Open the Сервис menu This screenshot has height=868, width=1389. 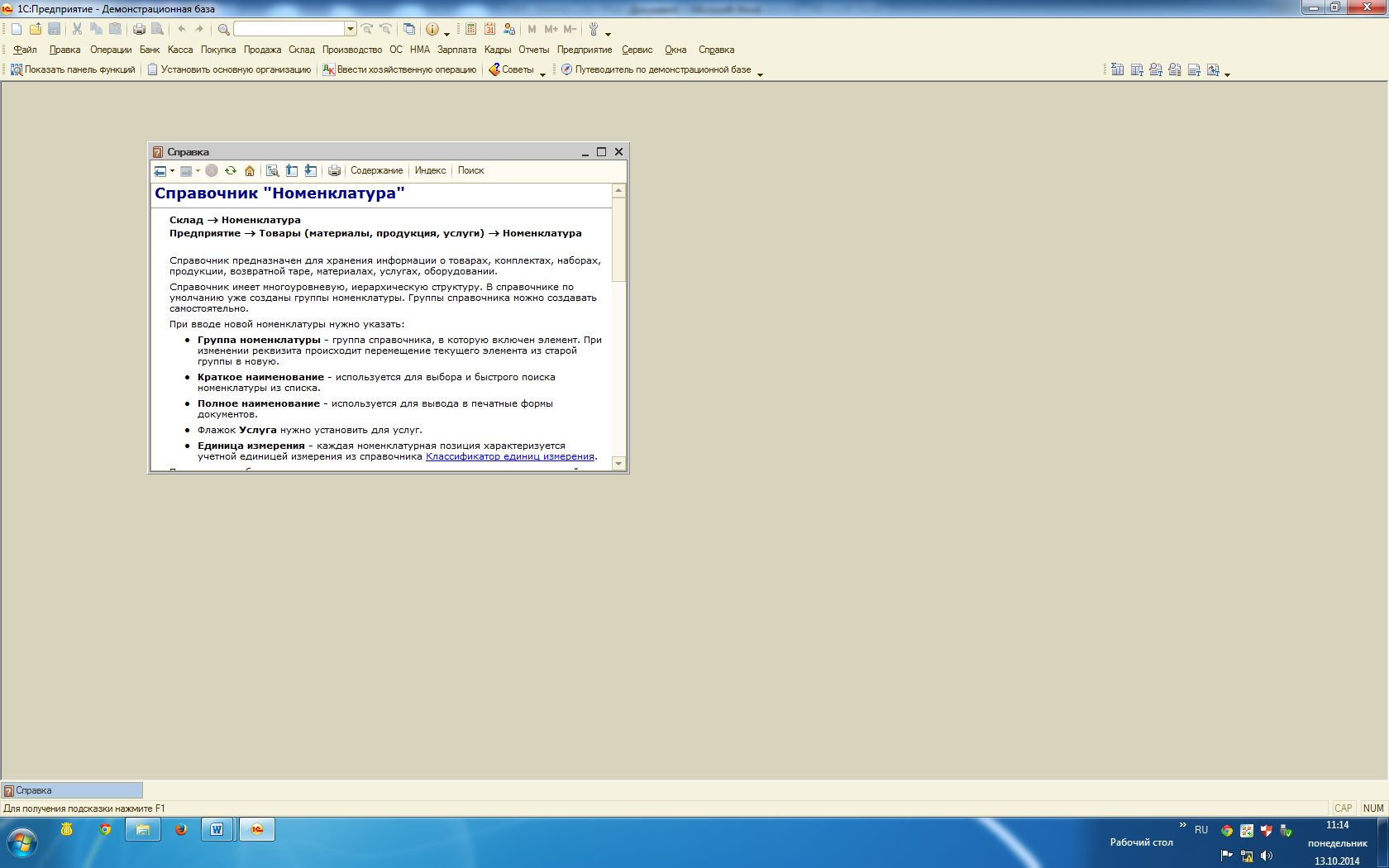(637, 50)
